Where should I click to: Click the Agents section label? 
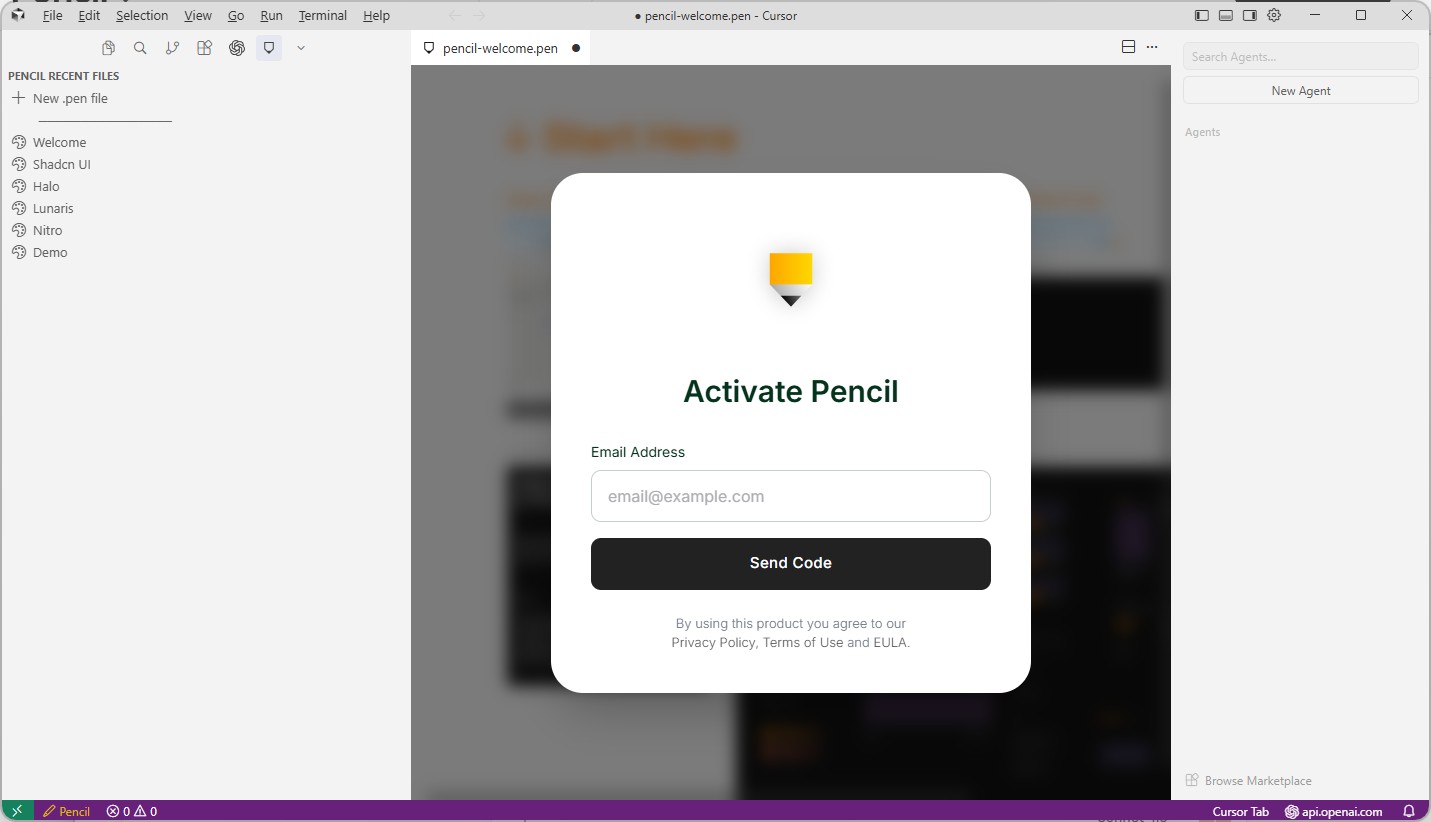point(1202,132)
